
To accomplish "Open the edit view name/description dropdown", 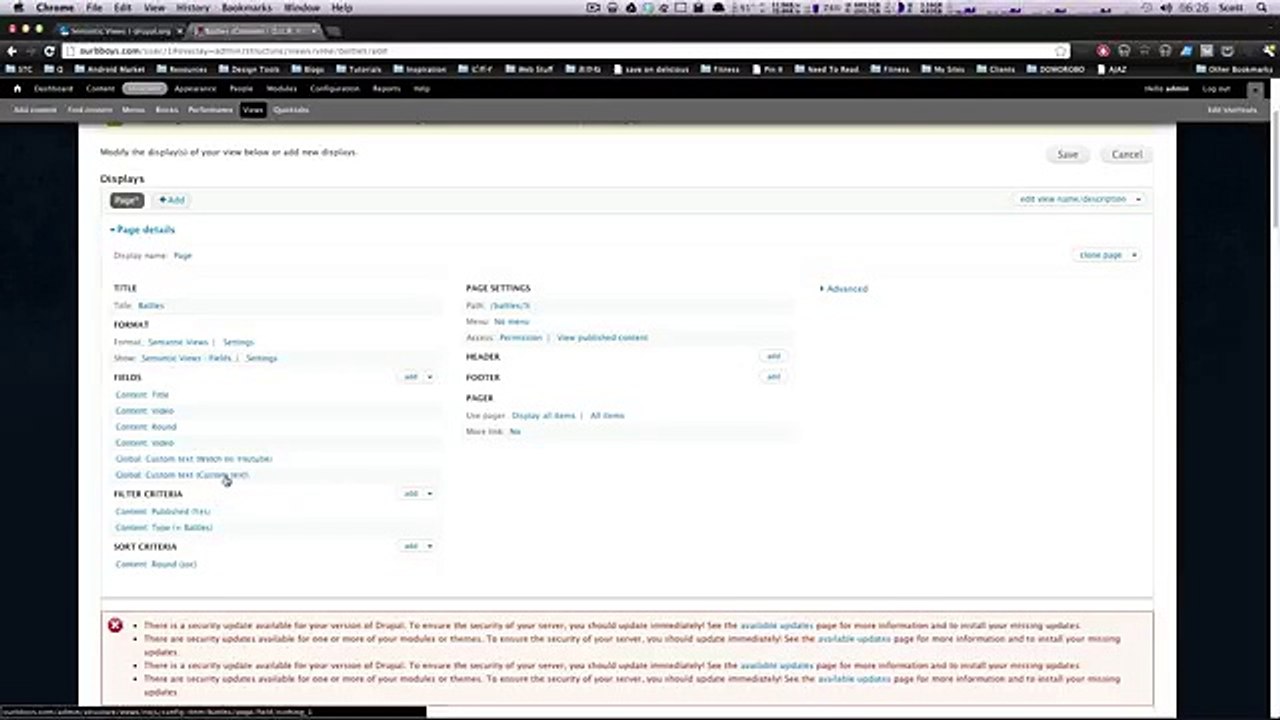I will (1138, 199).
